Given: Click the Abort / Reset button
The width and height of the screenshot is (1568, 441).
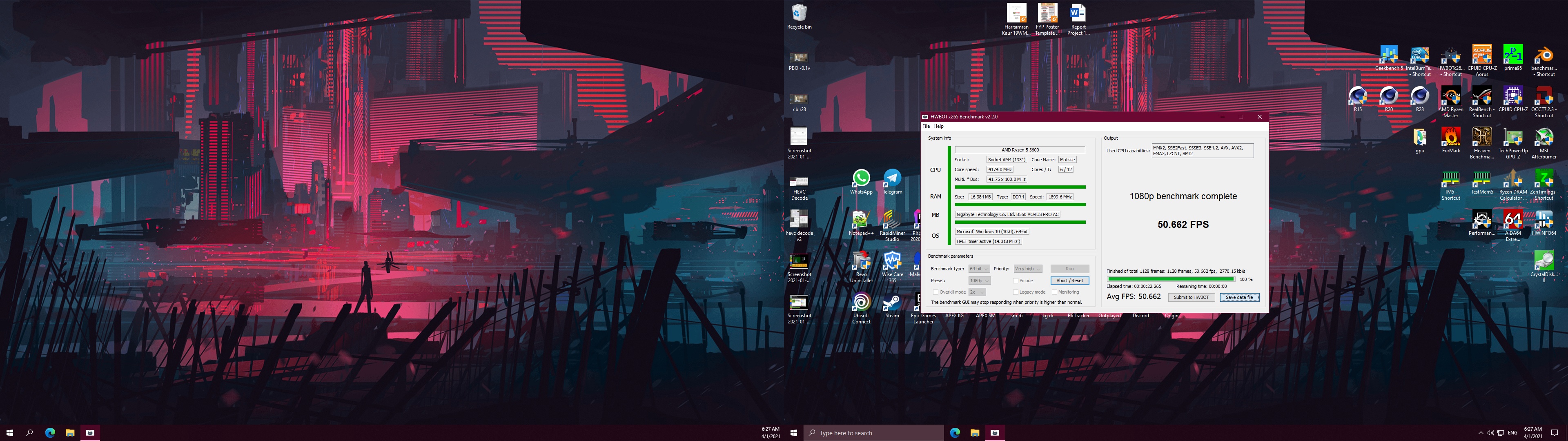Looking at the screenshot, I should (1069, 281).
